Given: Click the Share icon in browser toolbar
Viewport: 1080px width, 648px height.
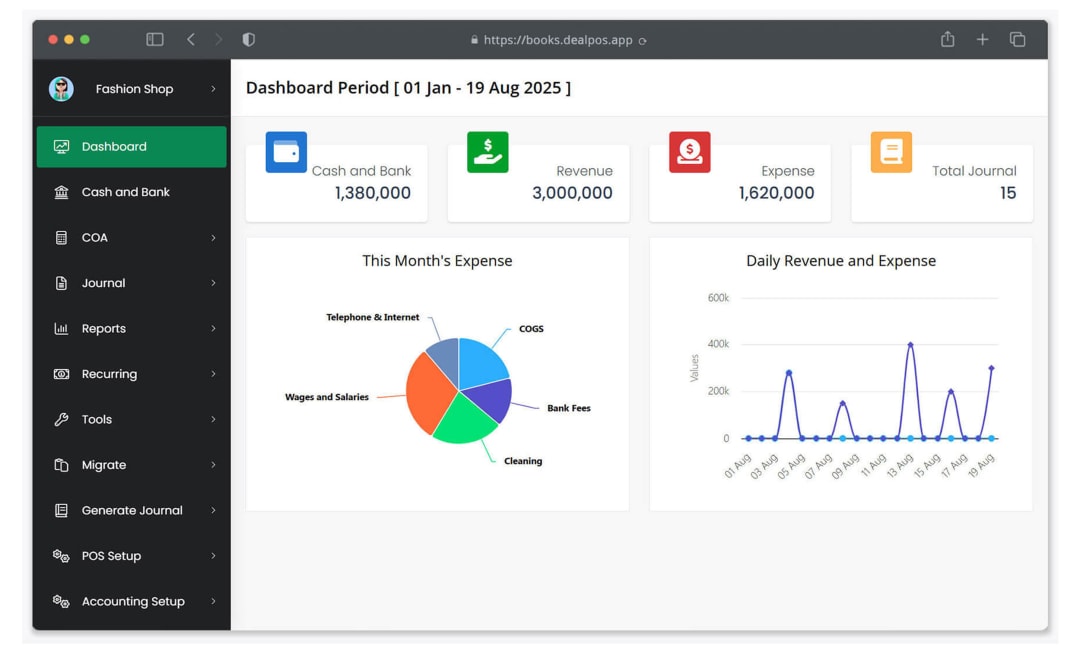Looking at the screenshot, I should coord(947,39).
